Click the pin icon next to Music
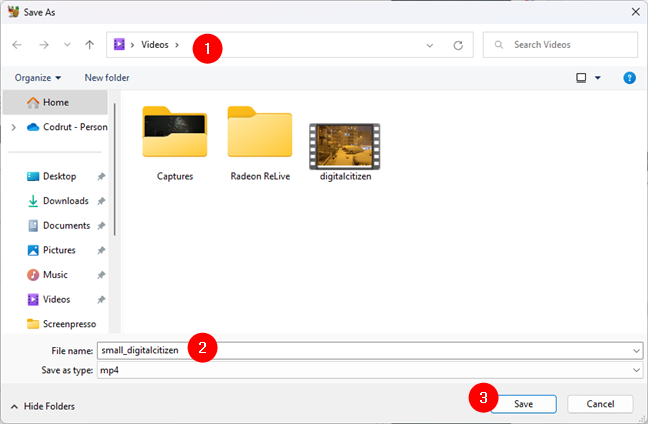Screen dimensions: 648x424 tap(101, 275)
